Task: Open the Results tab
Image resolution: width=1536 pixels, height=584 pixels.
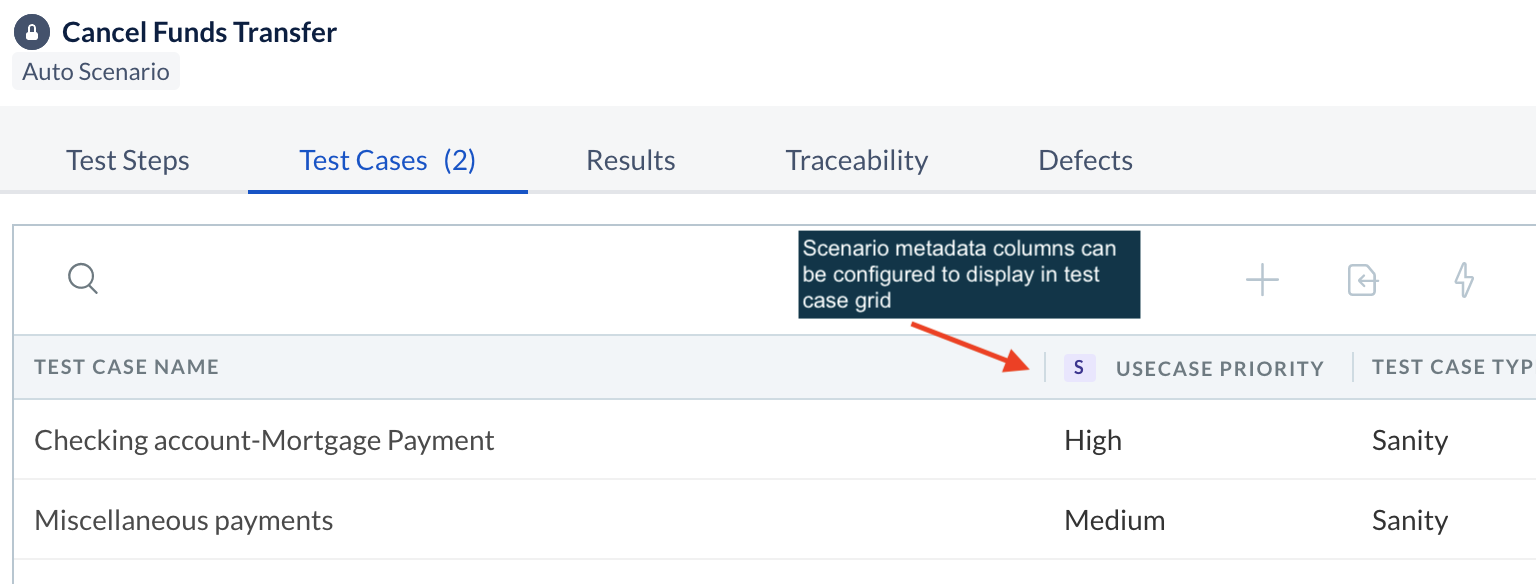Action: pyautogui.click(x=630, y=161)
